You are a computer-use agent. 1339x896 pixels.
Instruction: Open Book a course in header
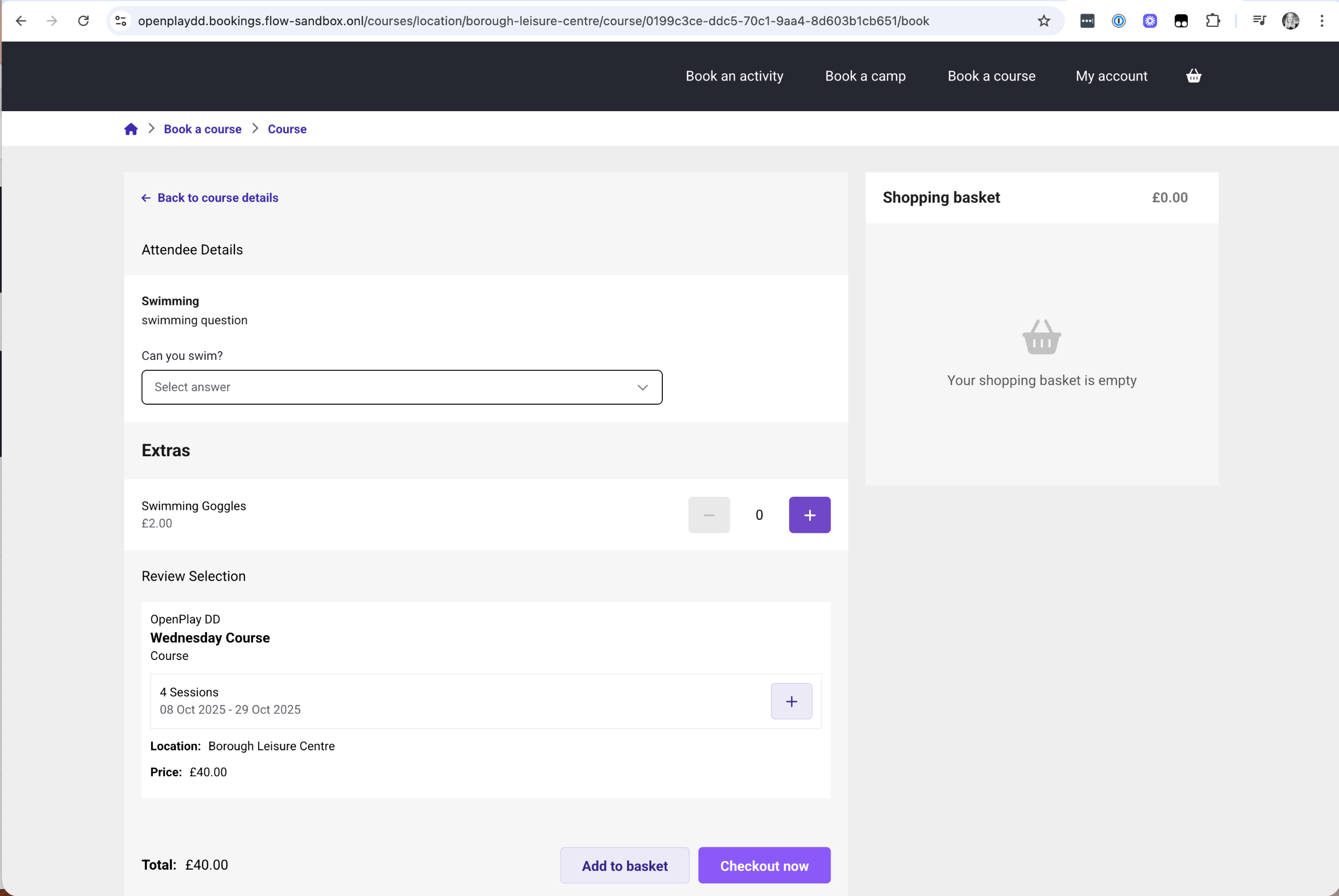pos(991,76)
